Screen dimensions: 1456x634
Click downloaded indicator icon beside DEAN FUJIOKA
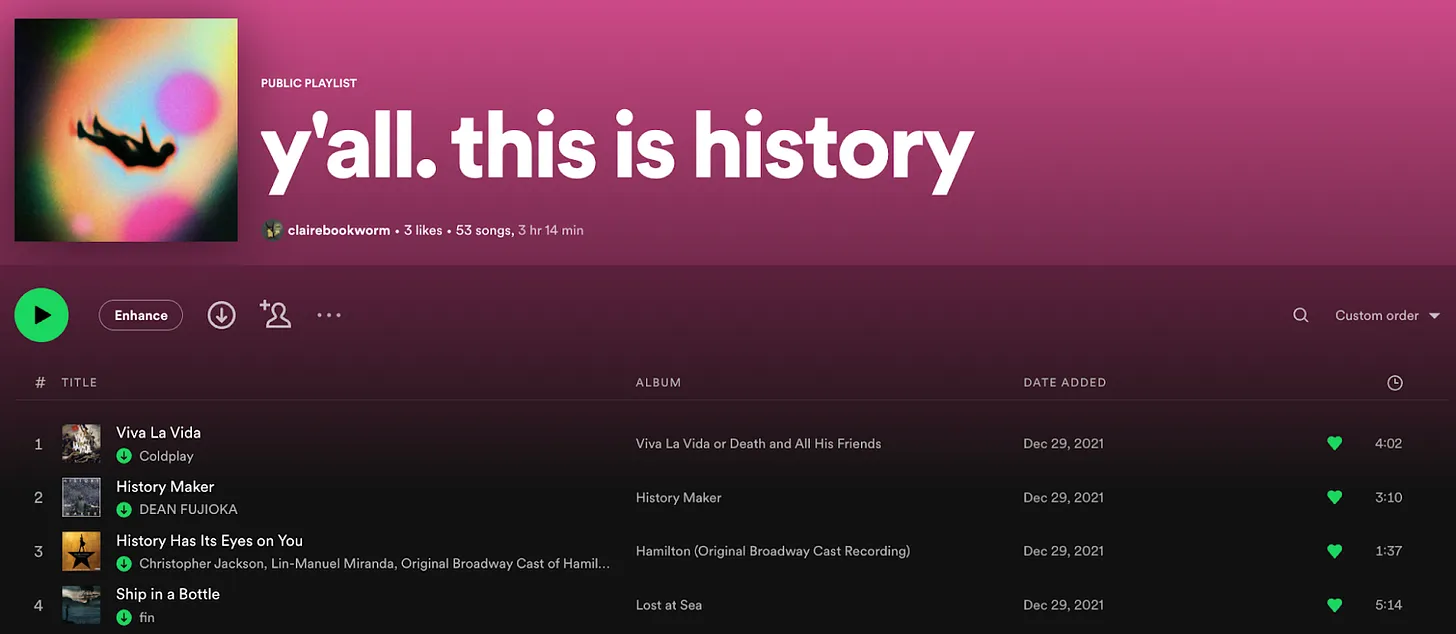124,510
